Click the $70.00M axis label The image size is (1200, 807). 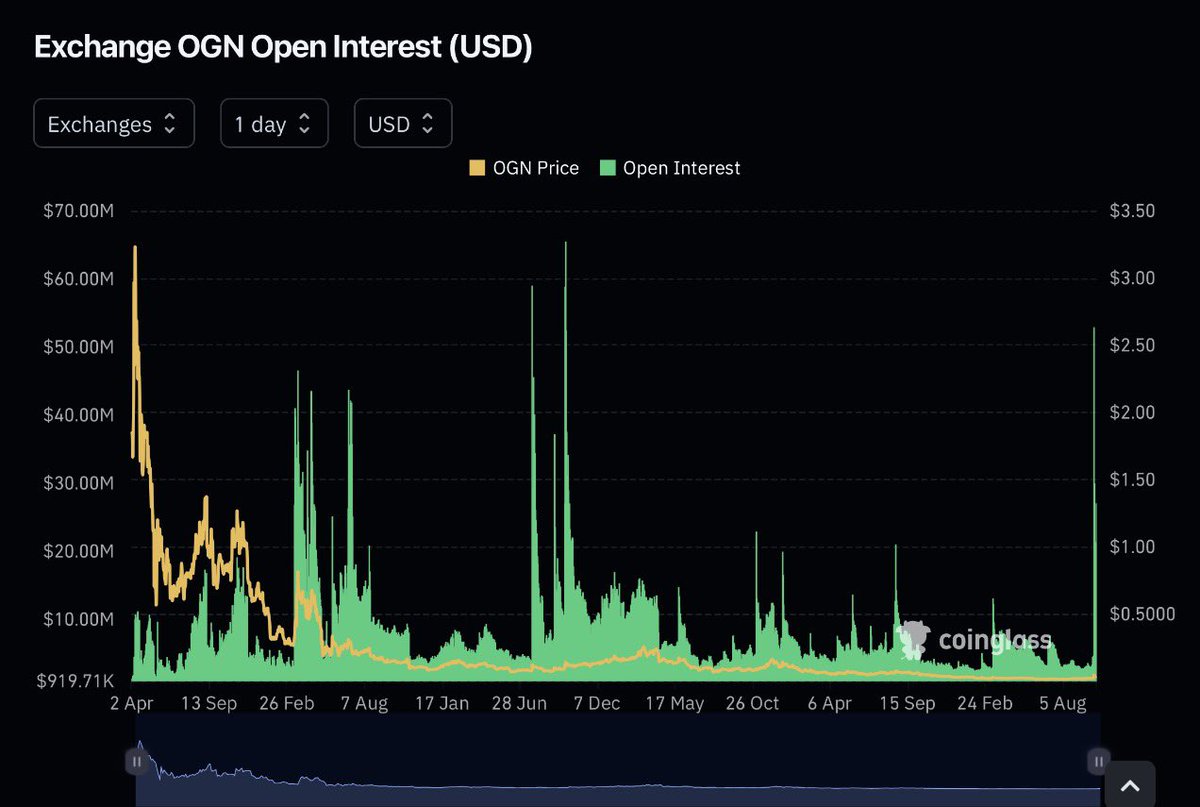point(79,211)
